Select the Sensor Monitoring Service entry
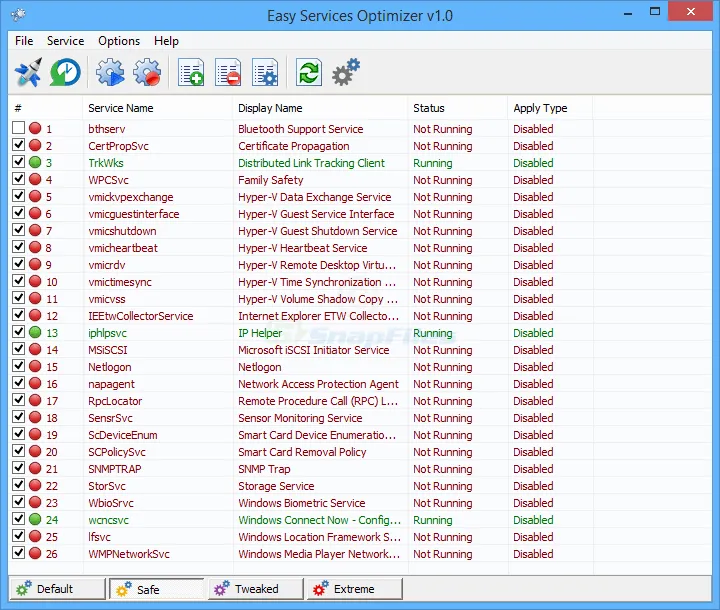The width and height of the screenshot is (720, 610). tap(300, 418)
